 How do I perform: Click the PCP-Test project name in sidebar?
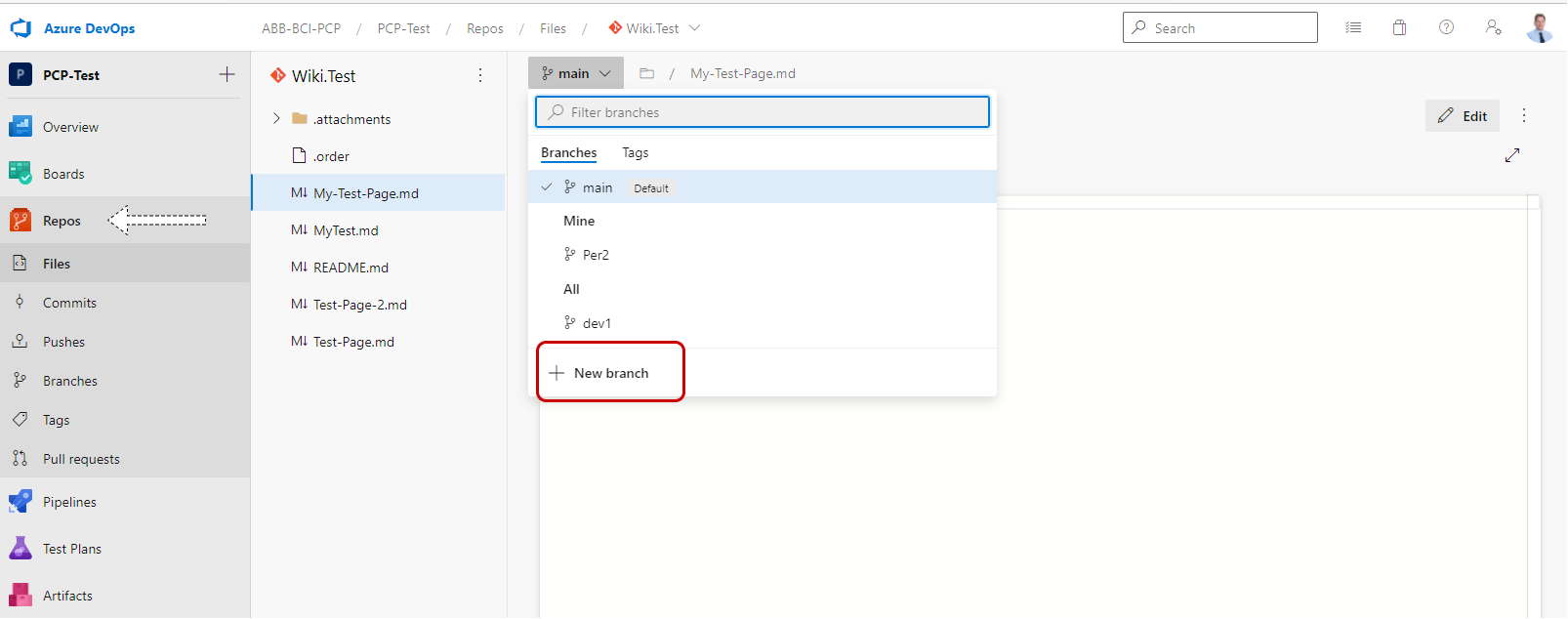(x=70, y=75)
